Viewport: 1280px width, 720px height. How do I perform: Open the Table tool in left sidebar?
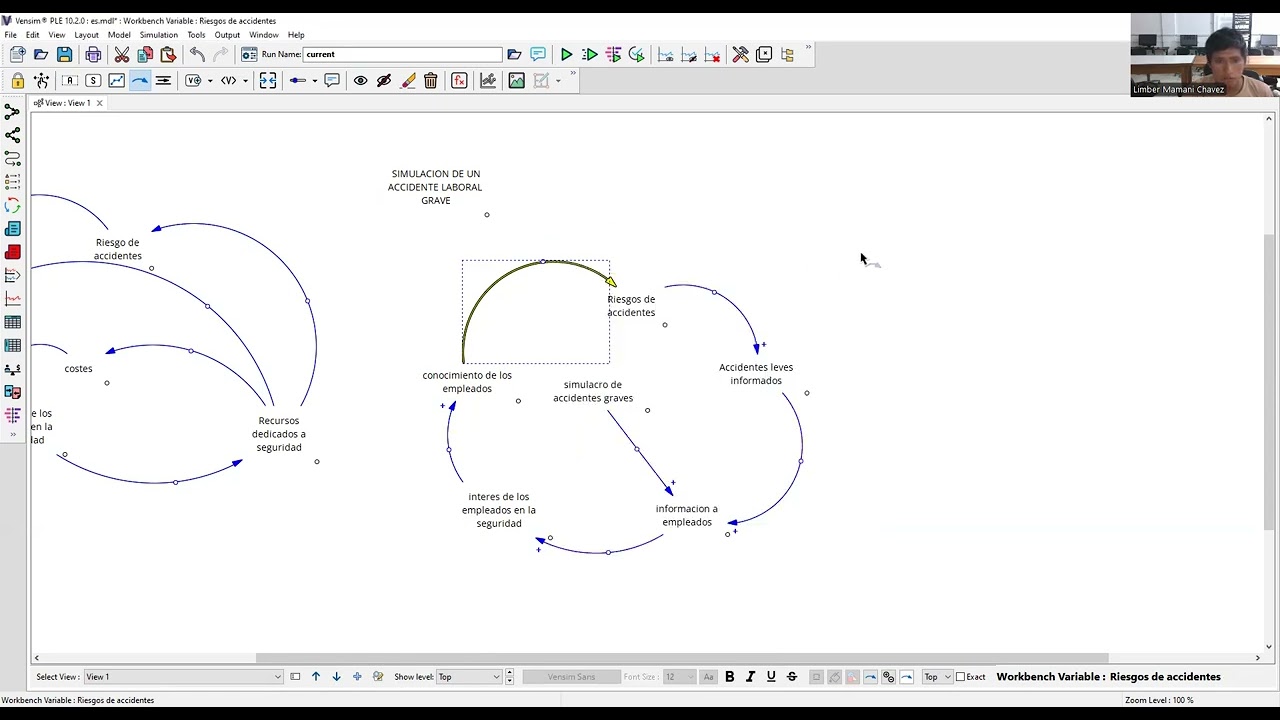pyautogui.click(x=13, y=322)
